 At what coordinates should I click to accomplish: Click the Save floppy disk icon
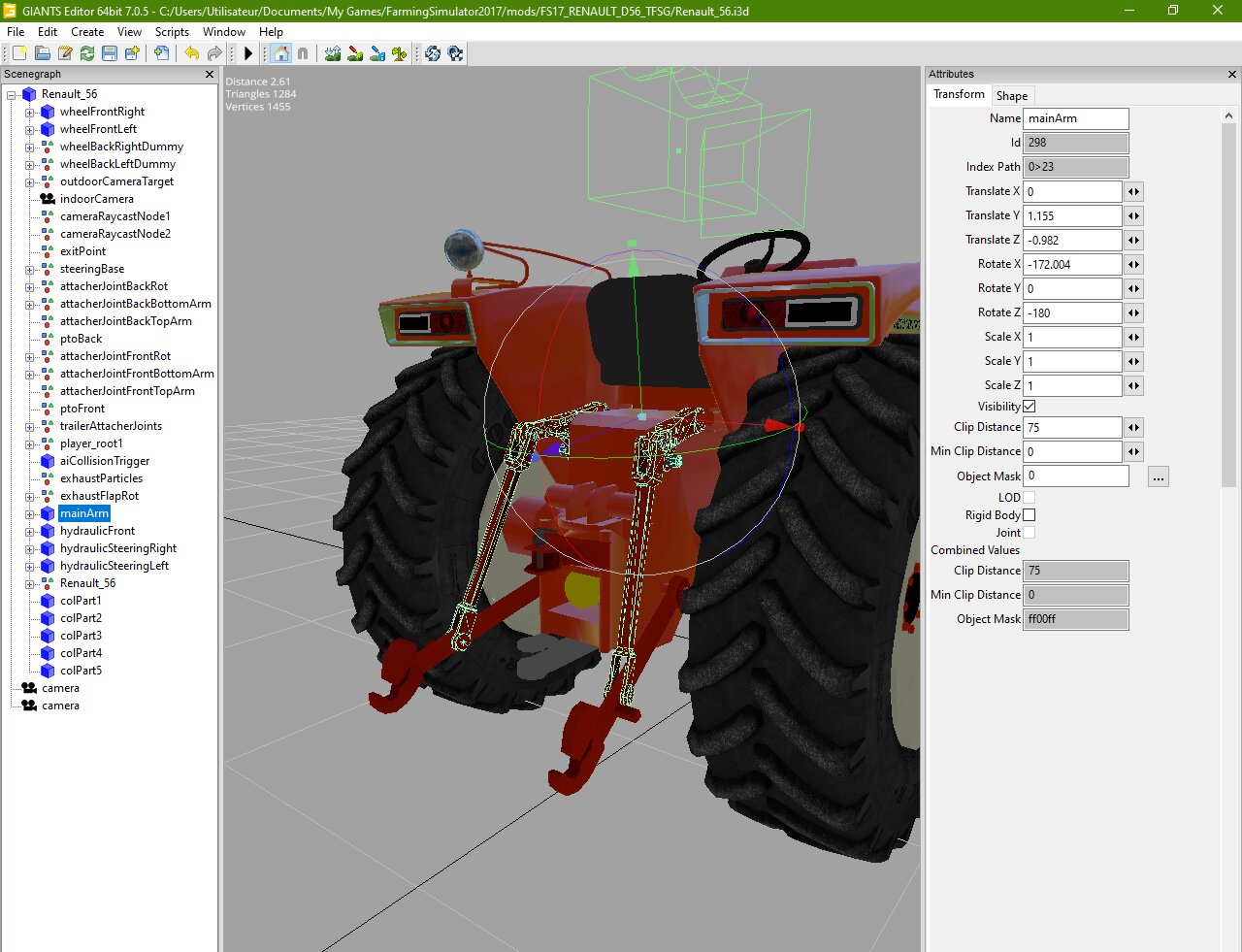click(x=110, y=53)
